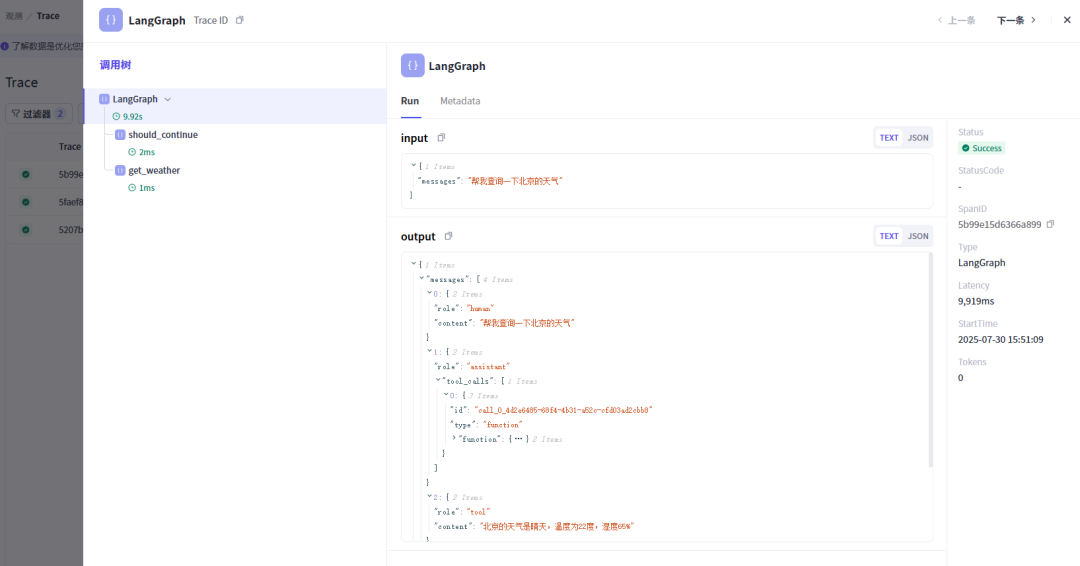Select should_continue in the call tree
Screen dimensions: 1080x566
(162, 135)
